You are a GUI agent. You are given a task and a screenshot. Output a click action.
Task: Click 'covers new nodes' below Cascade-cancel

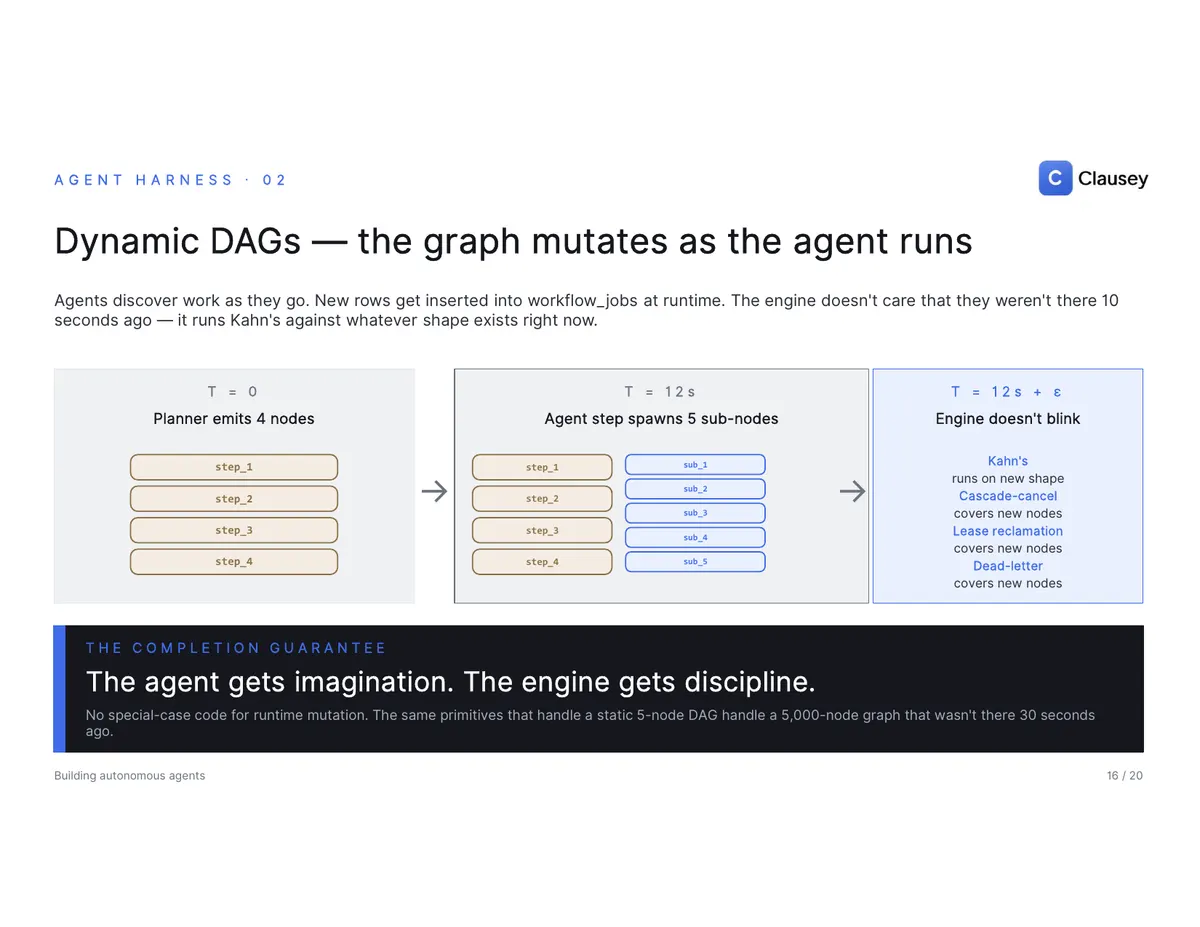click(1008, 514)
